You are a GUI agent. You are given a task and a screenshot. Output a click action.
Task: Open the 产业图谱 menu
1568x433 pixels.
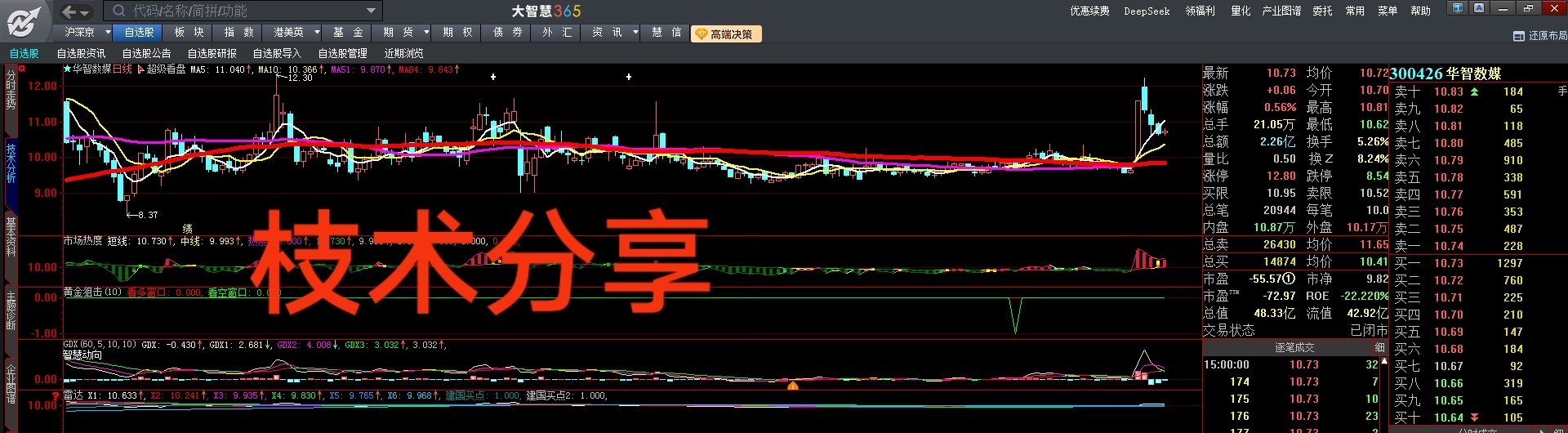pos(1281,11)
